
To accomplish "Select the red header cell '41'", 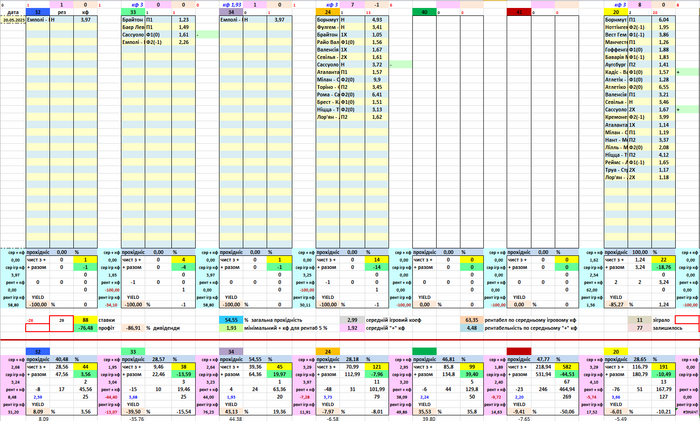I will click(x=519, y=12).
